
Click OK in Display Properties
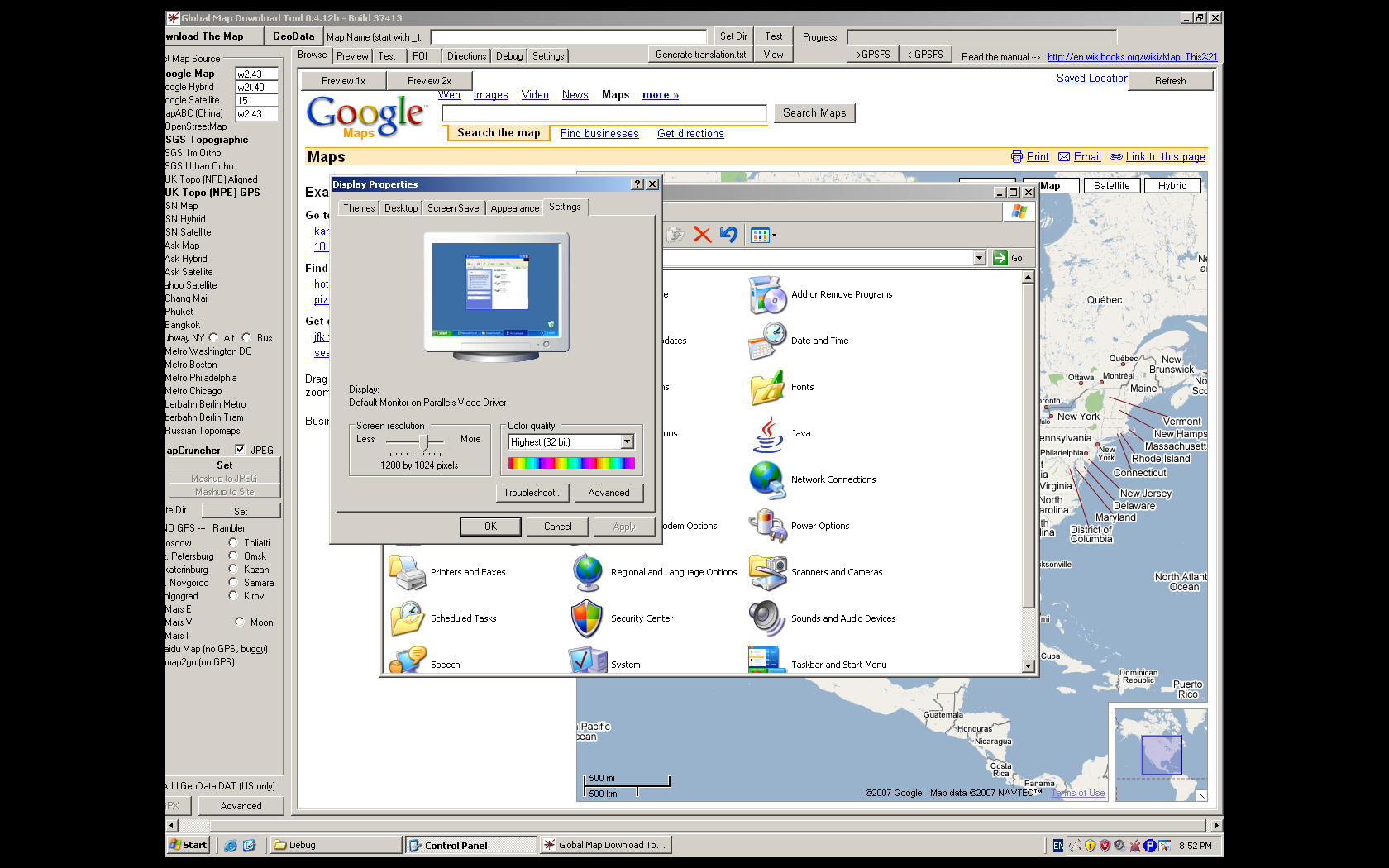tap(490, 527)
